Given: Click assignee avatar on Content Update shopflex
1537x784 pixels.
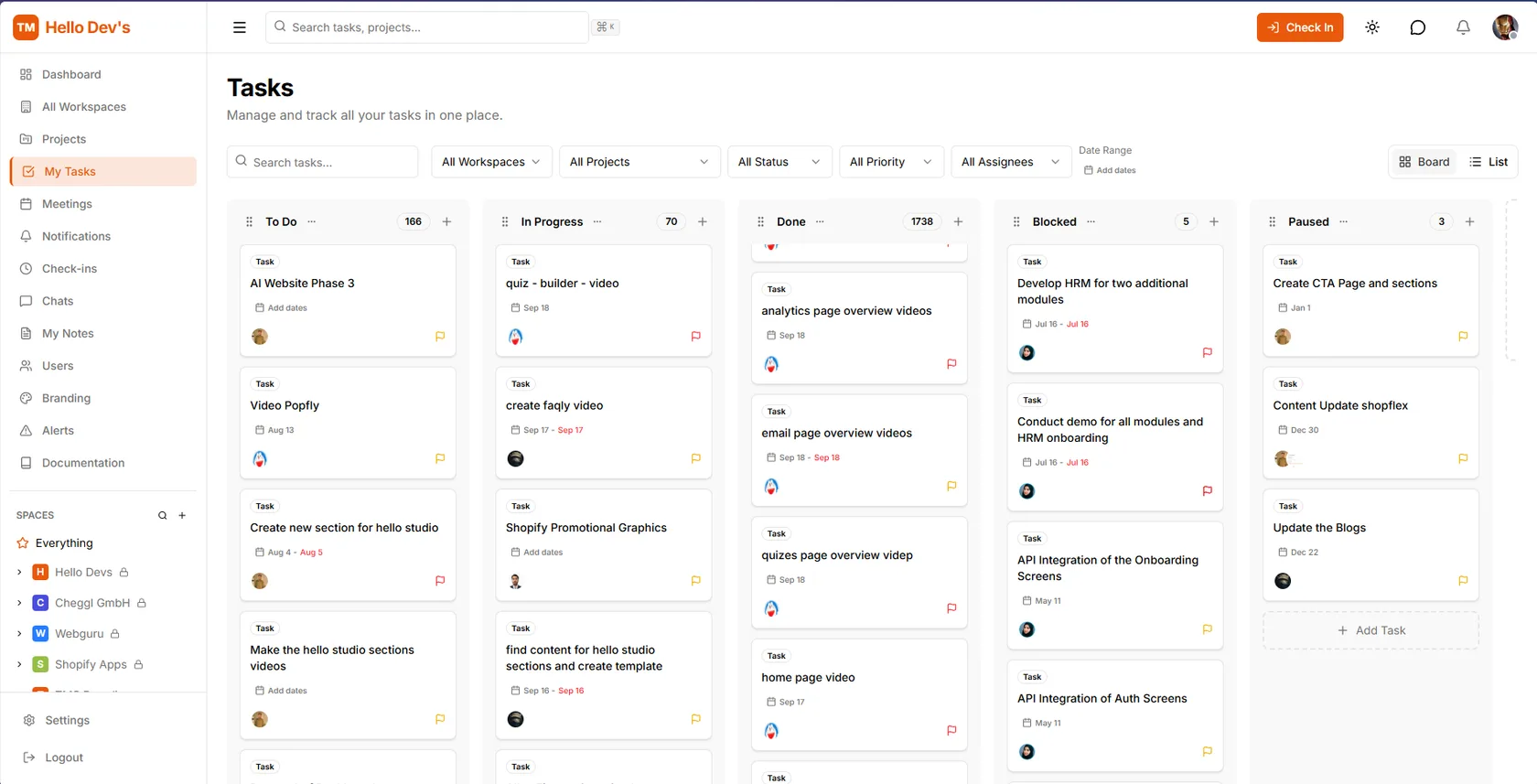Looking at the screenshot, I should [x=1283, y=459].
